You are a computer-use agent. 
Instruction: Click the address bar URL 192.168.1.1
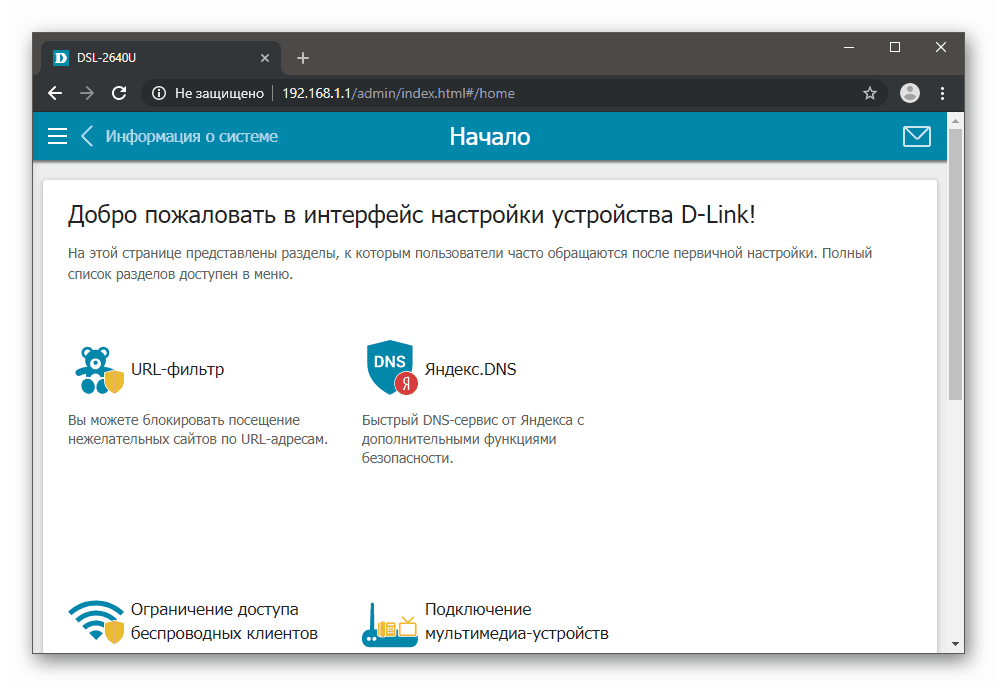[x=398, y=93]
